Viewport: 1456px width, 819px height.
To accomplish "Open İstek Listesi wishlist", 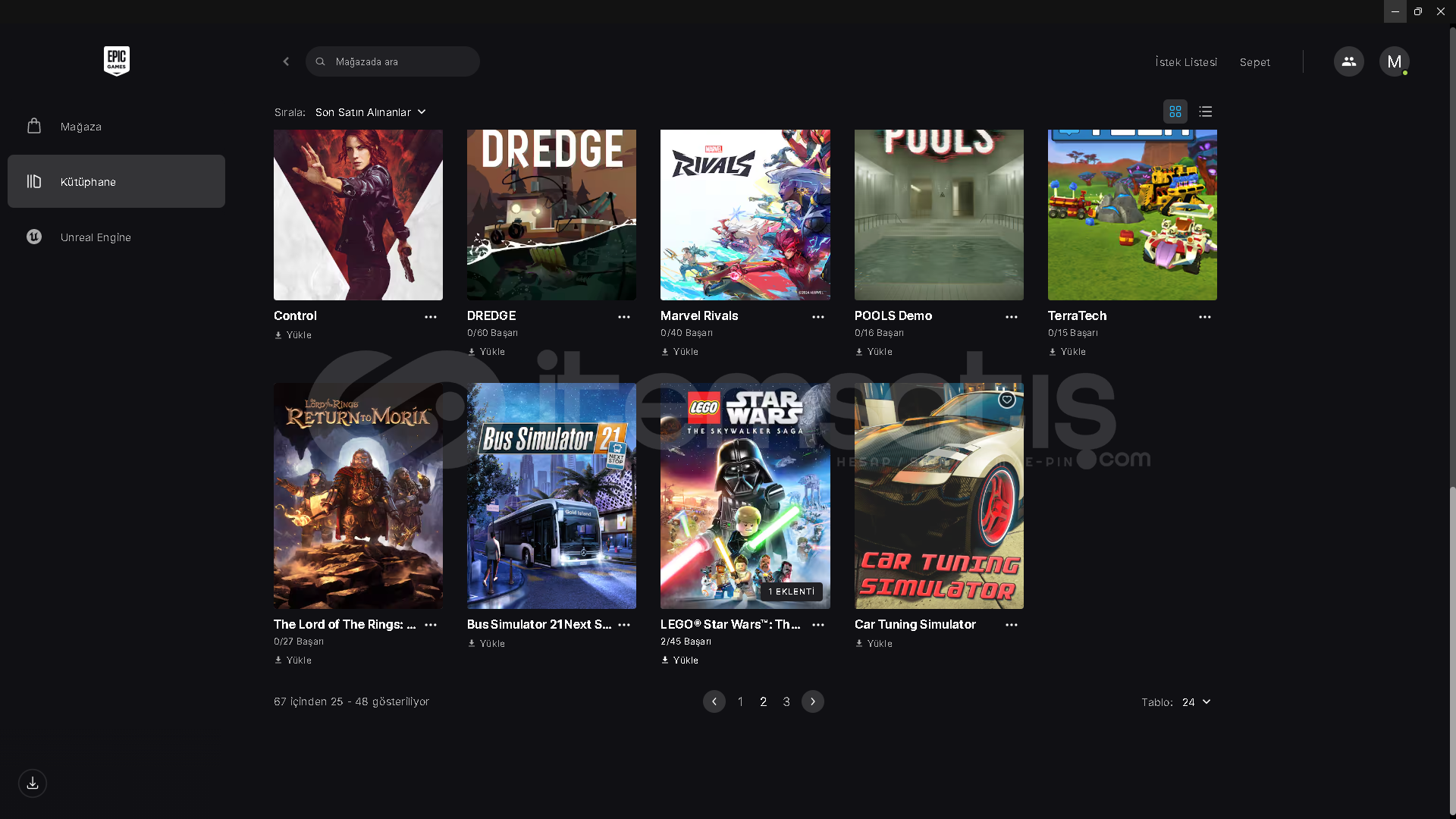I will [1186, 62].
